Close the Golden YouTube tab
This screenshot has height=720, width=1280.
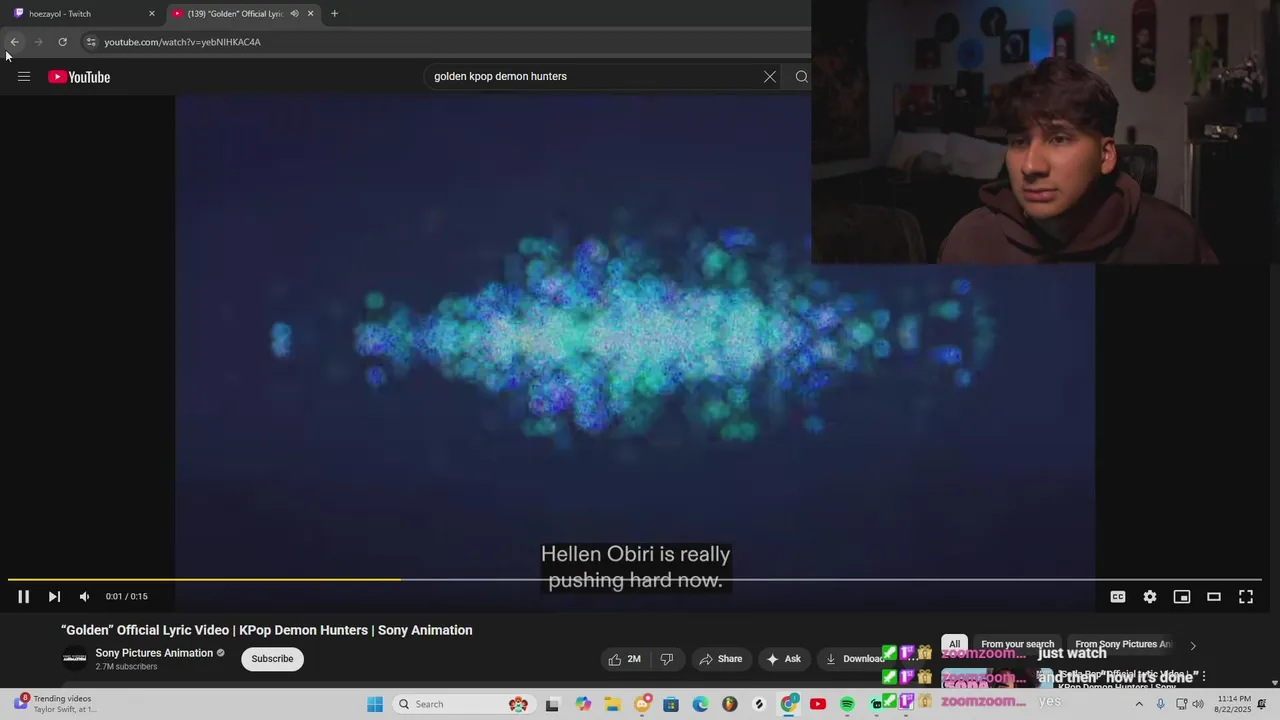pos(310,14)
